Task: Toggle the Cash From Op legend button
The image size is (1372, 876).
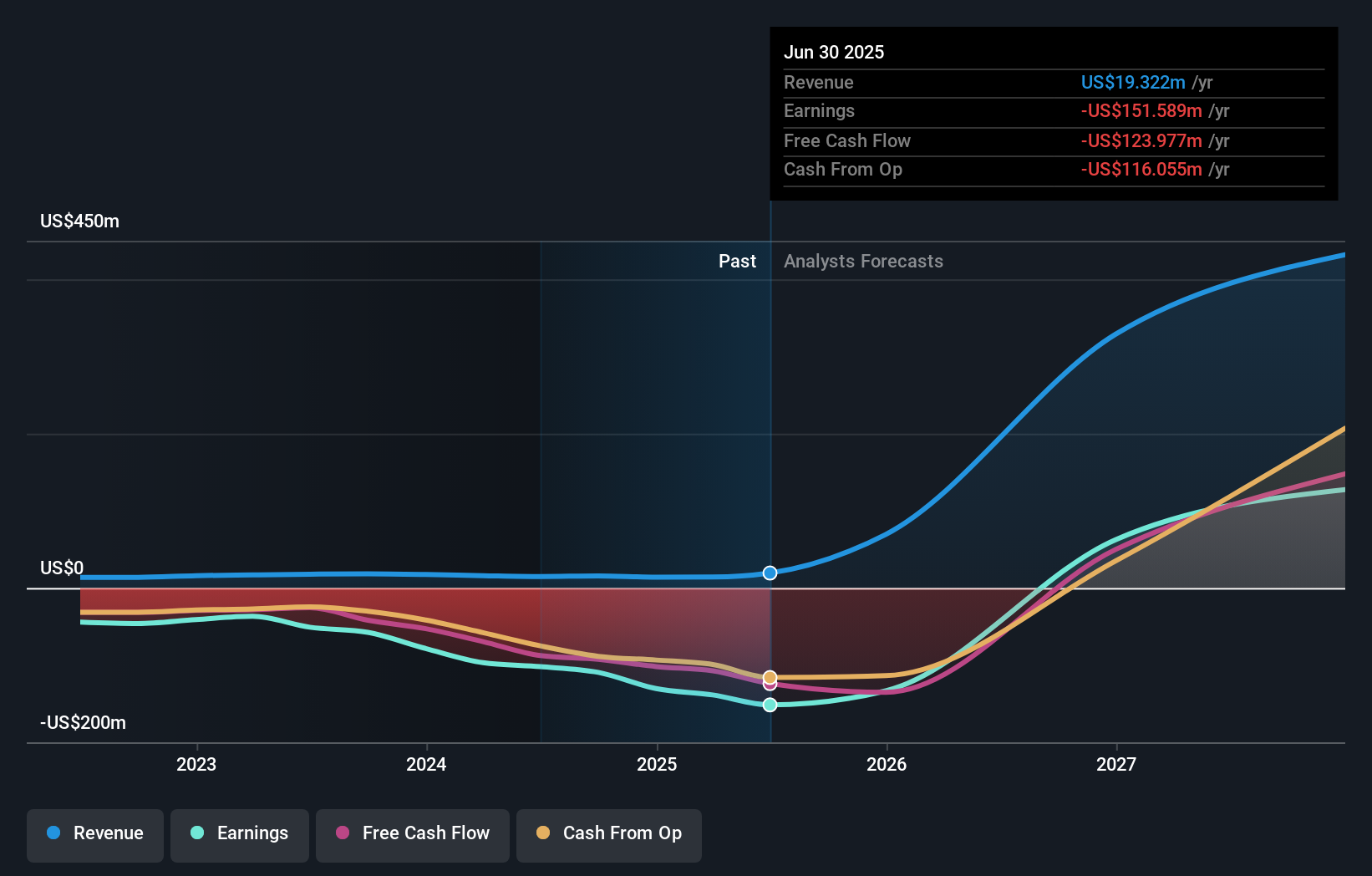Action: 609,835
